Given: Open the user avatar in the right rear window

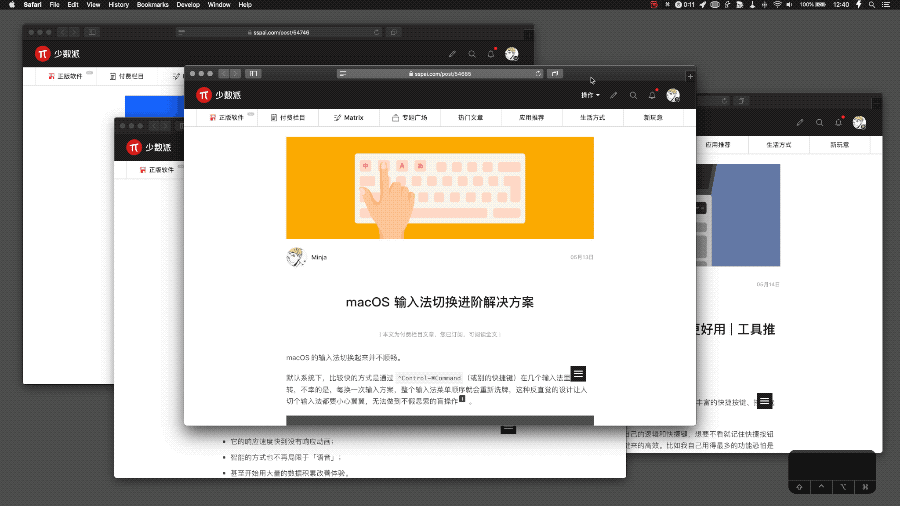Looking at the screenshot, I should [859, 122].
